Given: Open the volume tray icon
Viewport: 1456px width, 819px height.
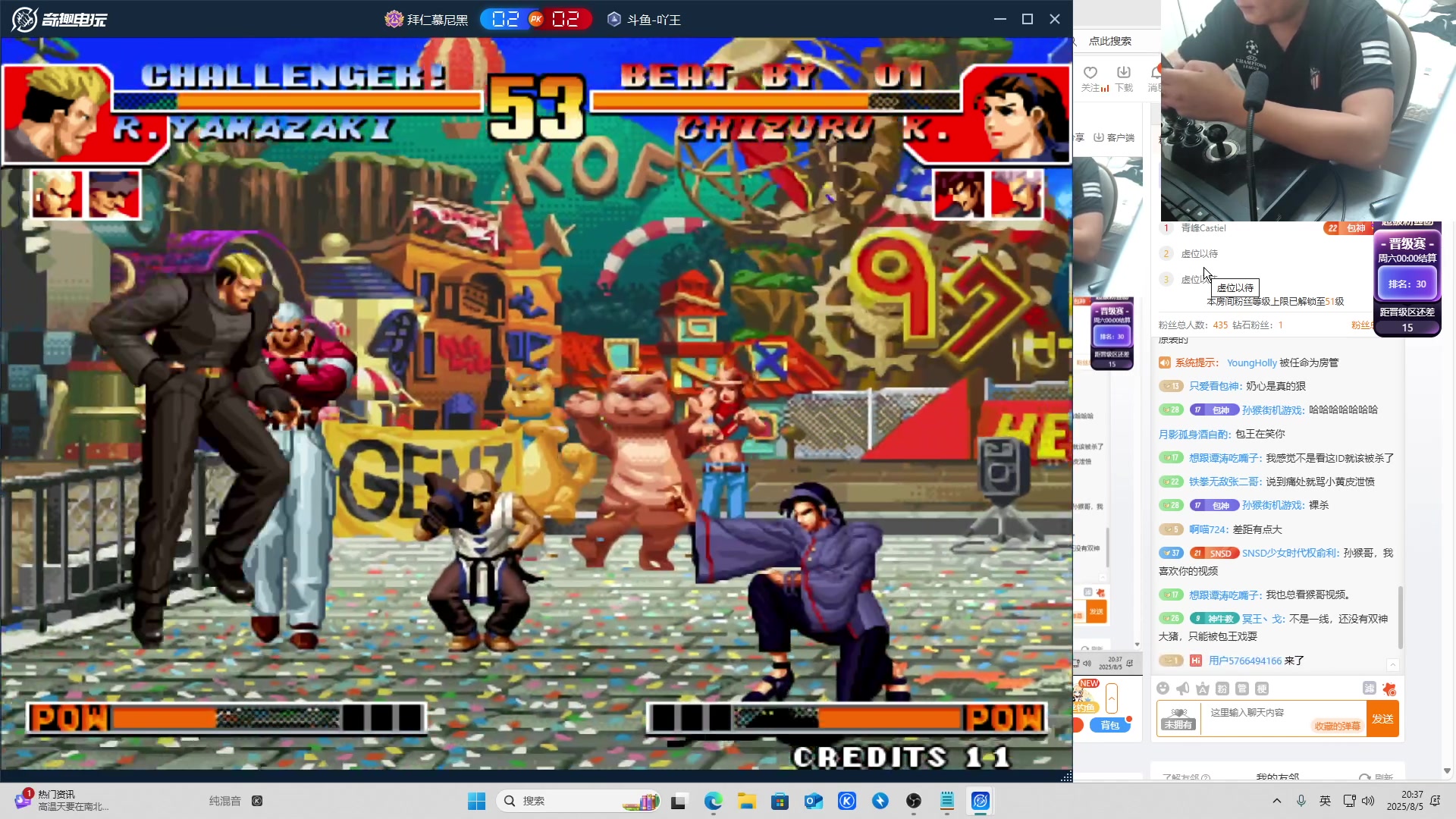Looking at the screenshot, I should pos(1368,801).
